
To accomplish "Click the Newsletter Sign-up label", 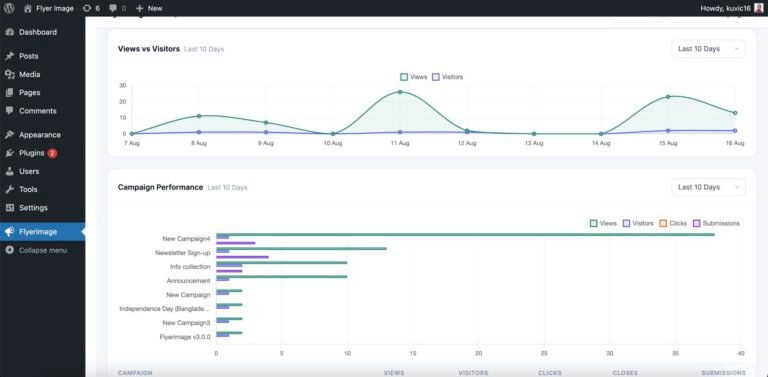I will [x=183, y=253].
